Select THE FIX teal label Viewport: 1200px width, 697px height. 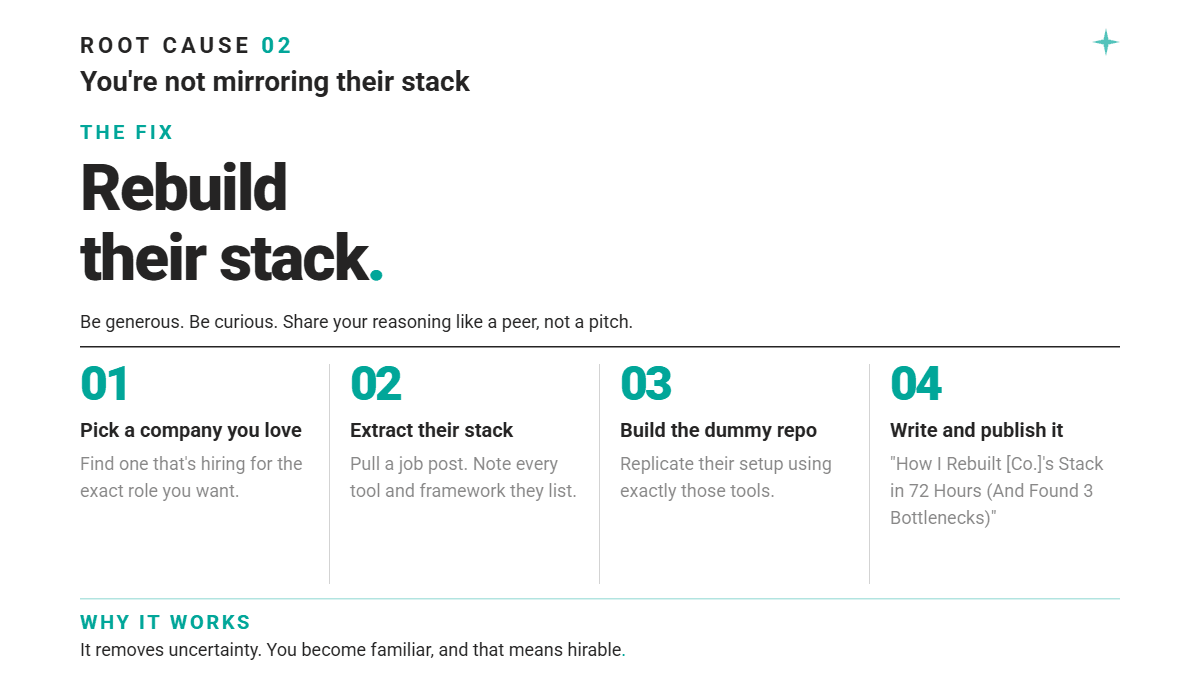[x=127, y=133]
